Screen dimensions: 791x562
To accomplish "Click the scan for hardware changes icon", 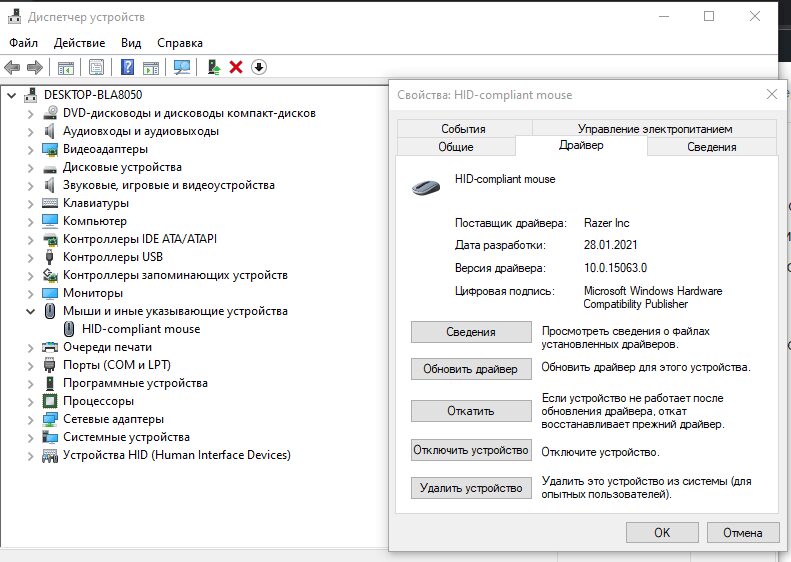I will click(x=181, y=67).
